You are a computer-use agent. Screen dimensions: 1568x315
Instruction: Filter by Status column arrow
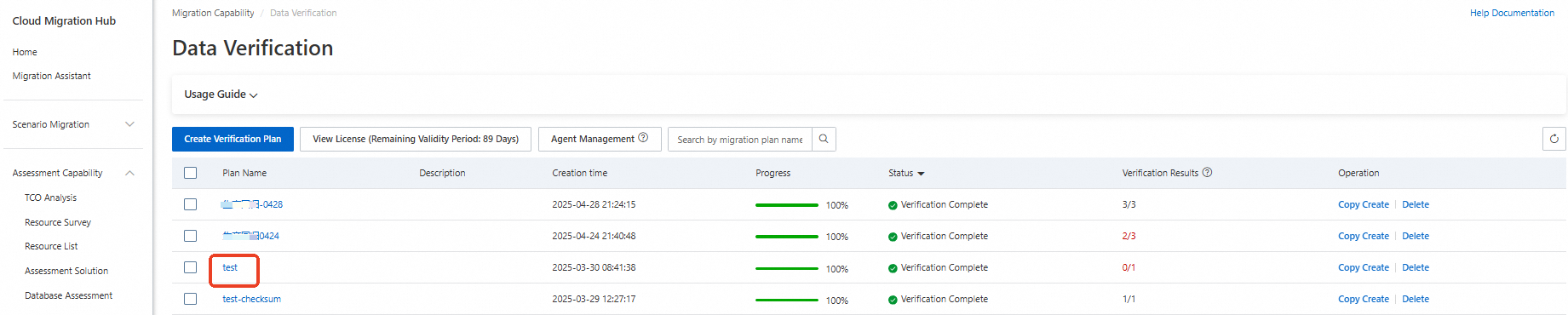(921, 174)
